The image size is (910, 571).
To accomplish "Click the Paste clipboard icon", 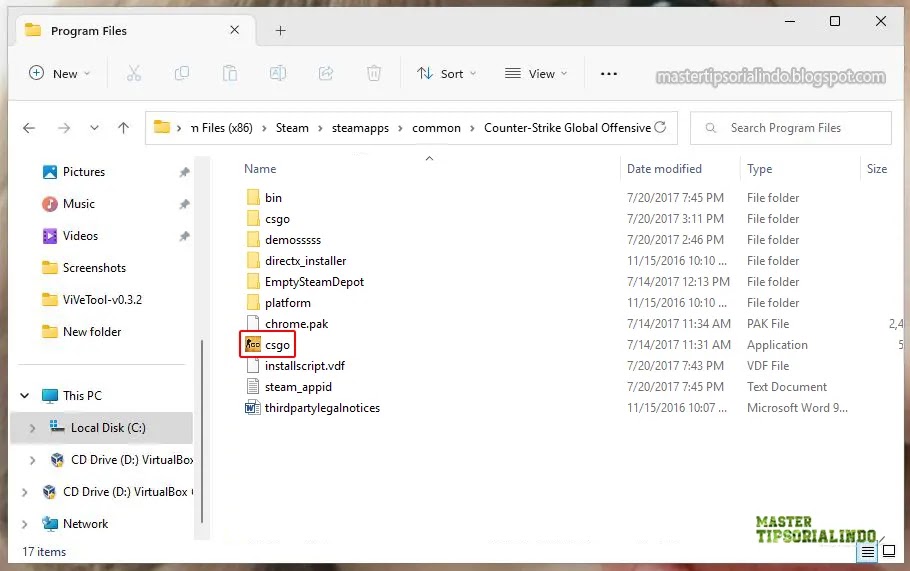I will [x=230, y=74].
